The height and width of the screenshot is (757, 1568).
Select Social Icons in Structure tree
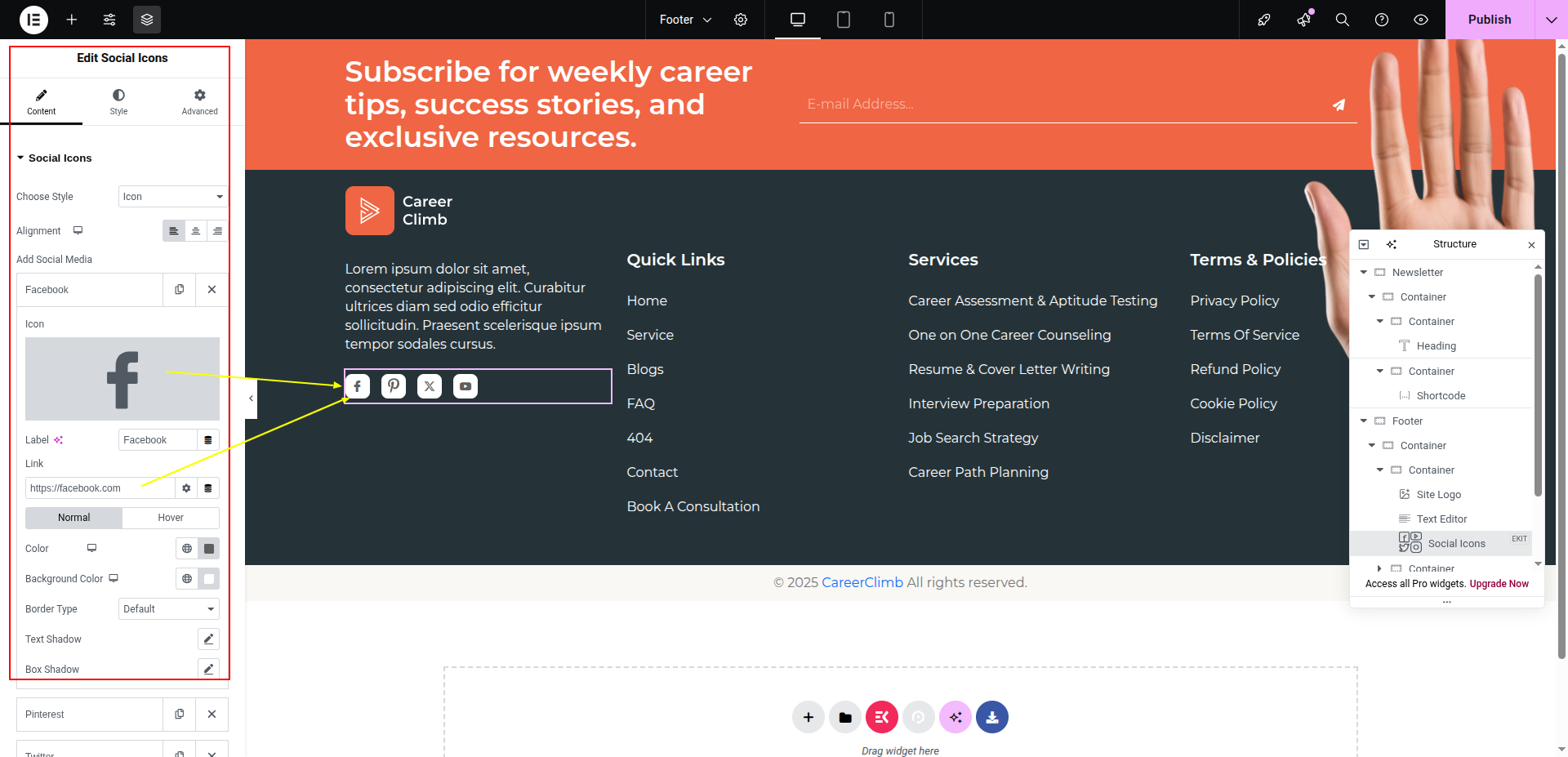[1441, 543]
